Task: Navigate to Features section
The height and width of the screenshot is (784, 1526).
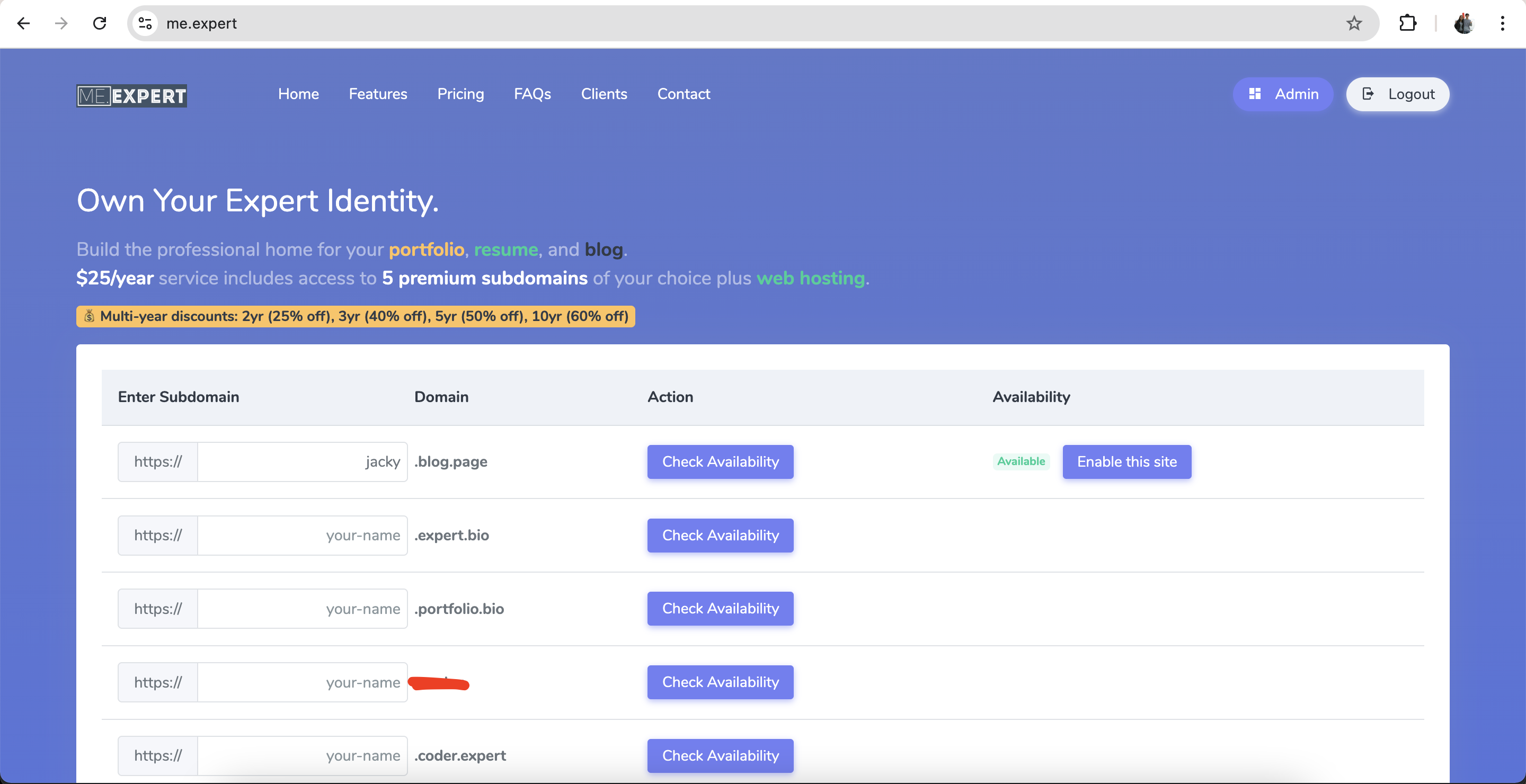Action: 378,94
